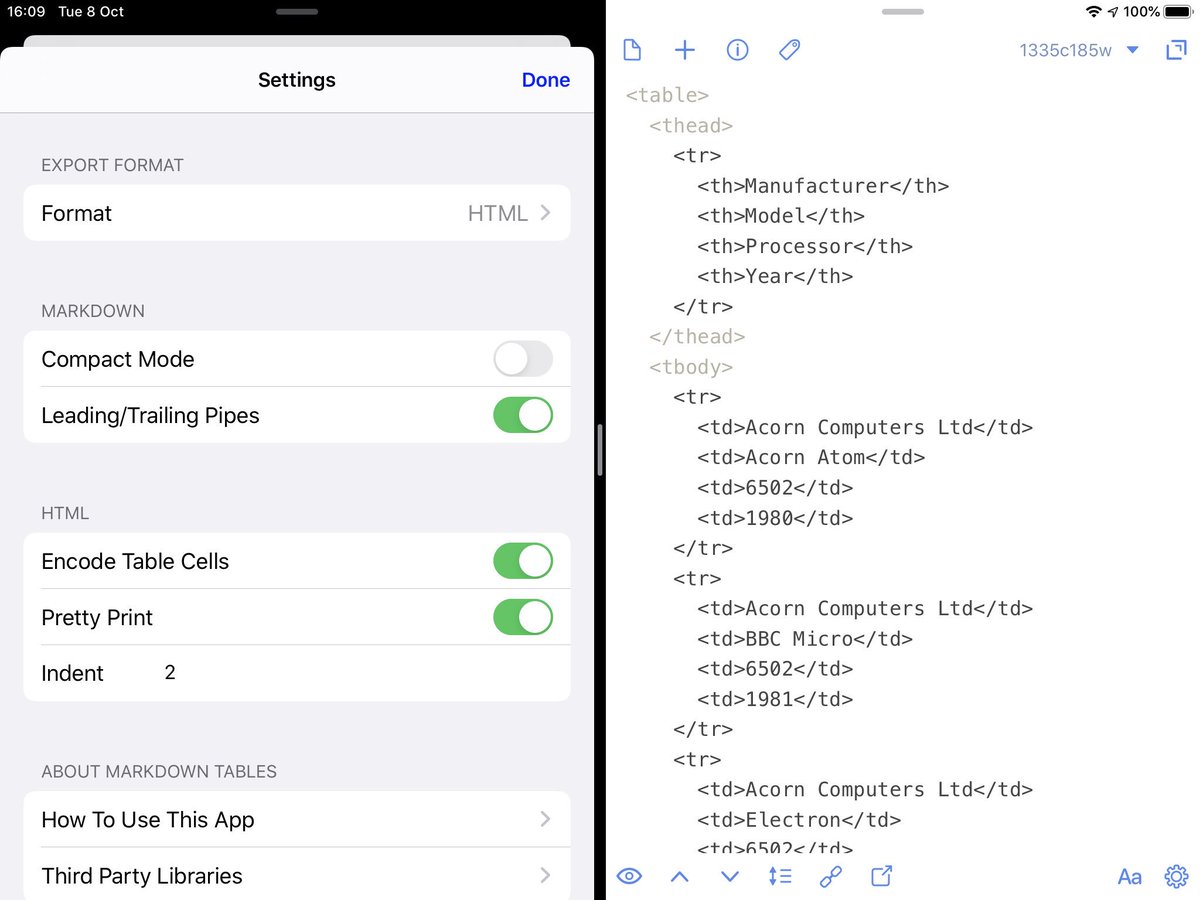Tap the Settings title text
The image size is (1200, 900).
297,80
